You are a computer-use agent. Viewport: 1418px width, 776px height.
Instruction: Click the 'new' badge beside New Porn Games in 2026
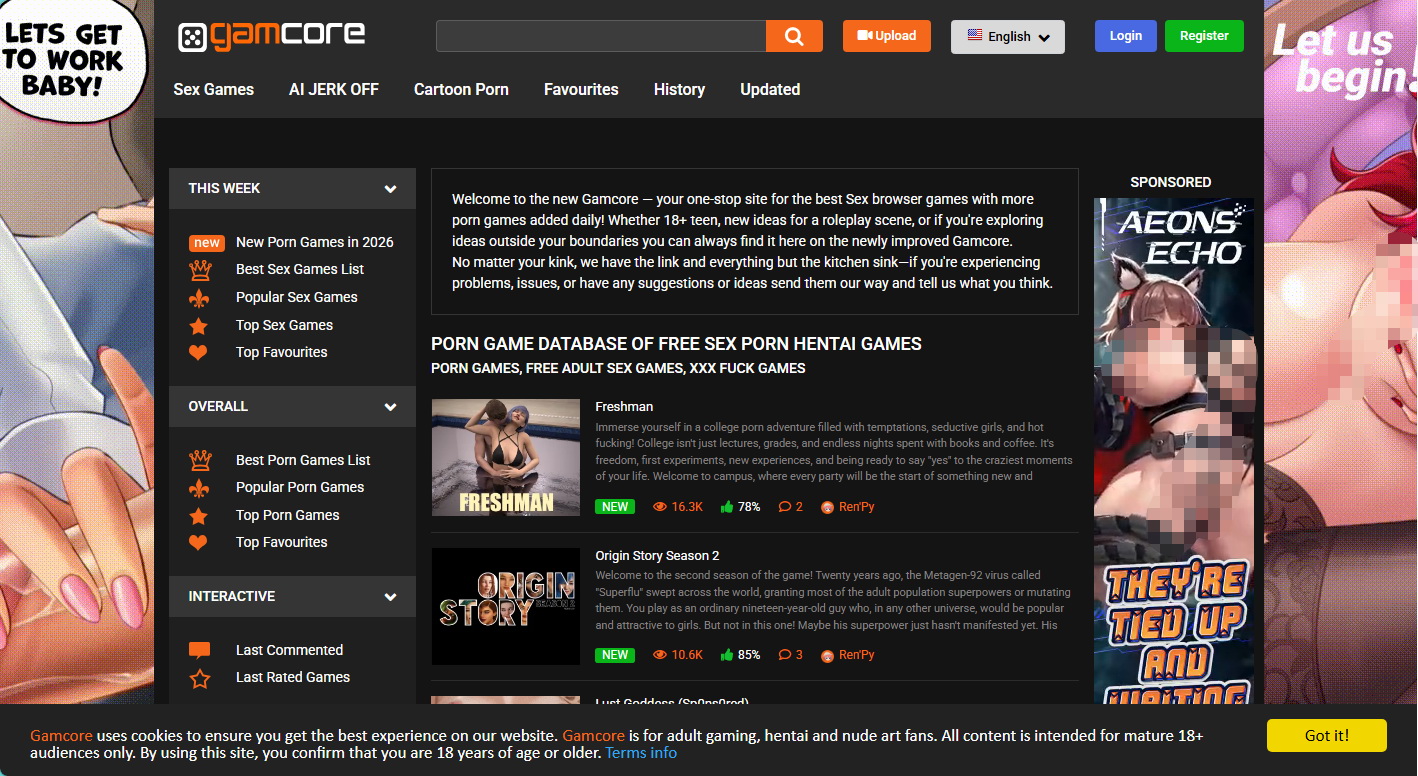207,243
